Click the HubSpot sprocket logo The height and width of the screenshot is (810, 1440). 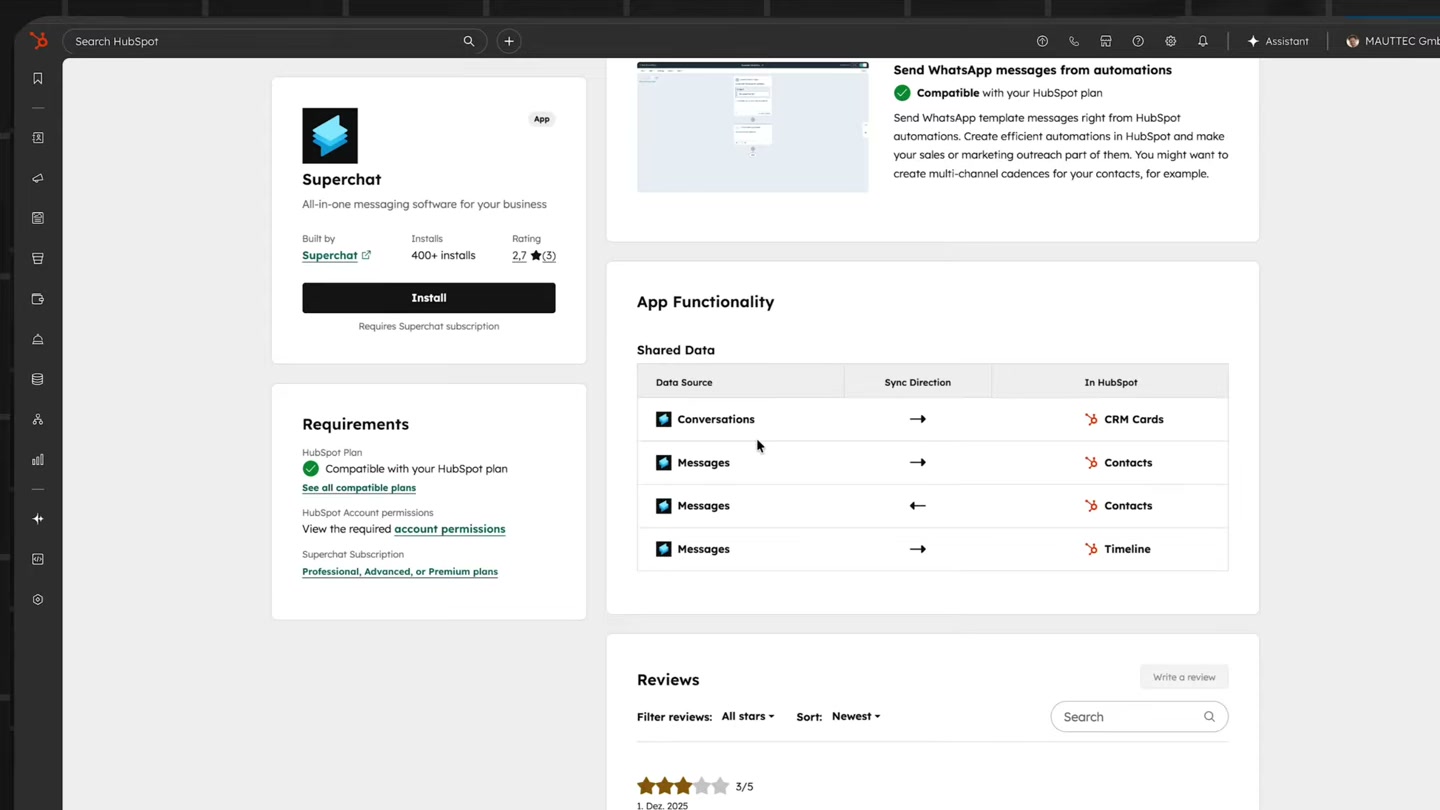[38, 41]
